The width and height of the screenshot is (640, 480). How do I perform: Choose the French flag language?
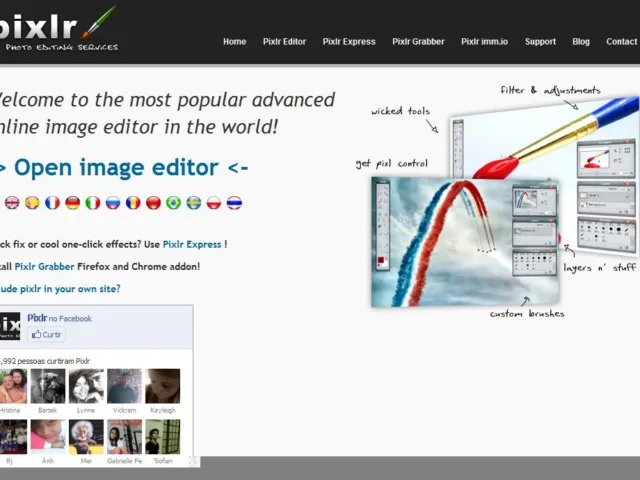(52, 202)
